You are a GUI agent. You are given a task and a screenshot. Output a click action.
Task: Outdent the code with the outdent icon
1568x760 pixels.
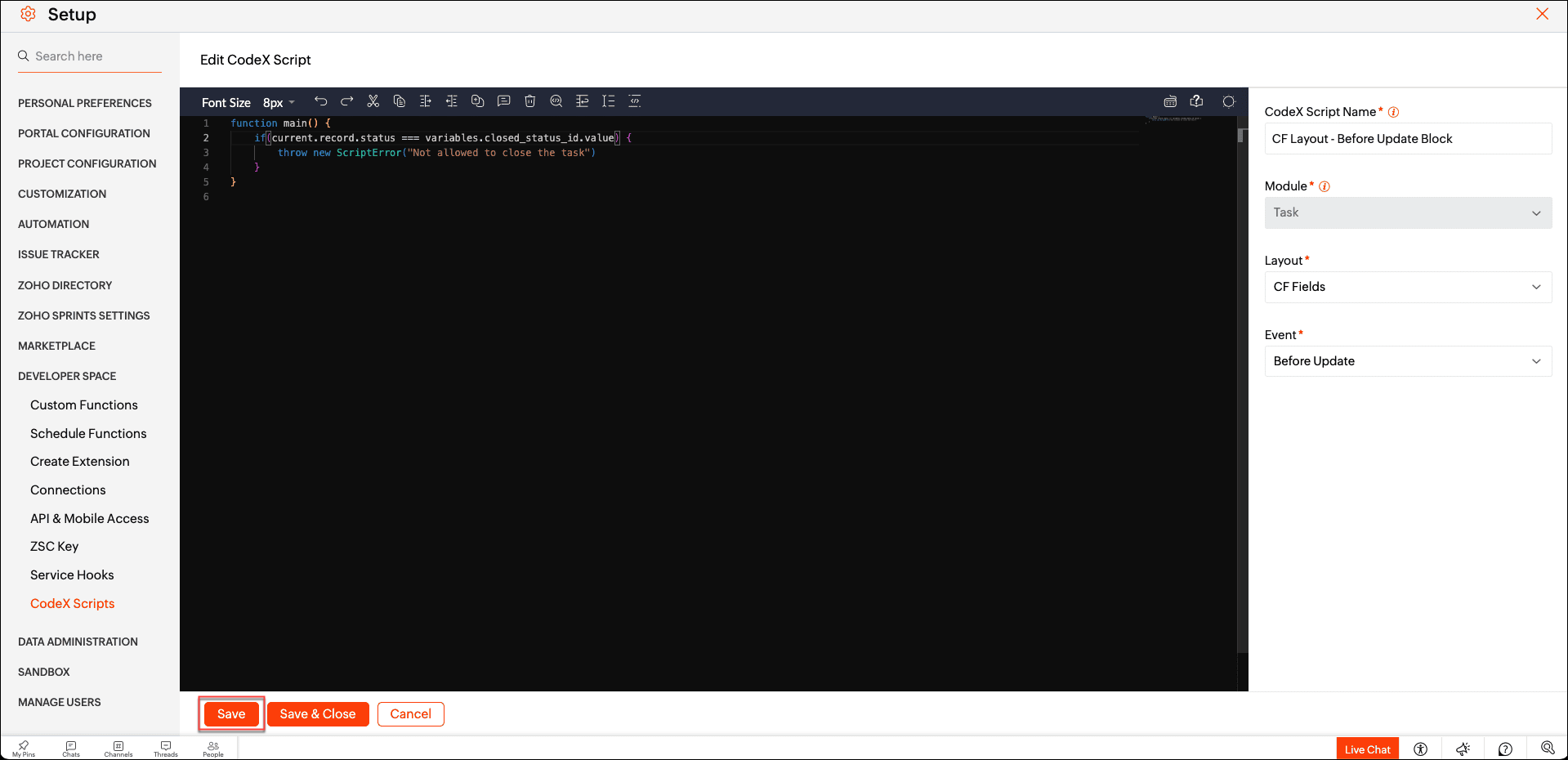coord(452,101)
